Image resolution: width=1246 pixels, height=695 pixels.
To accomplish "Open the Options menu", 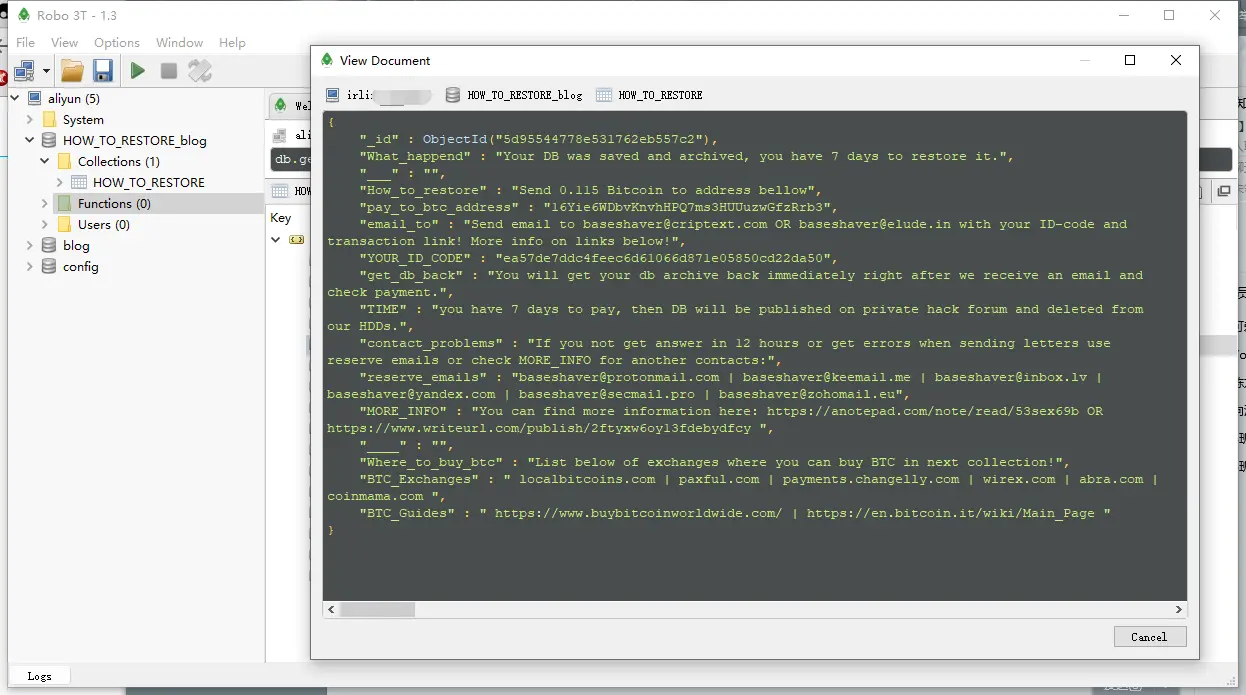I will [117, 42].
